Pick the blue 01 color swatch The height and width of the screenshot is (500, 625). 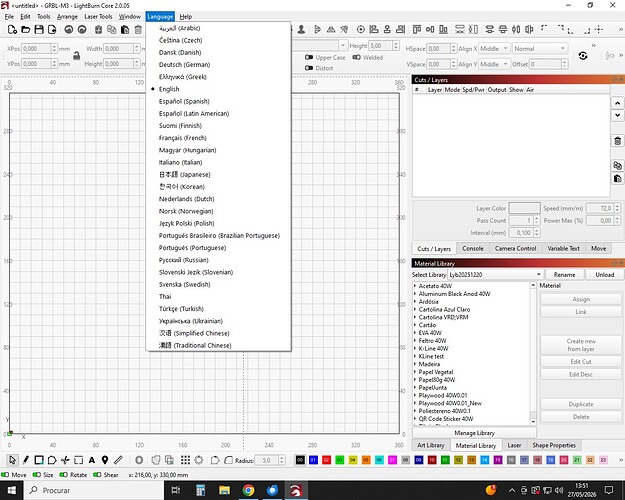tap(313, 460)
